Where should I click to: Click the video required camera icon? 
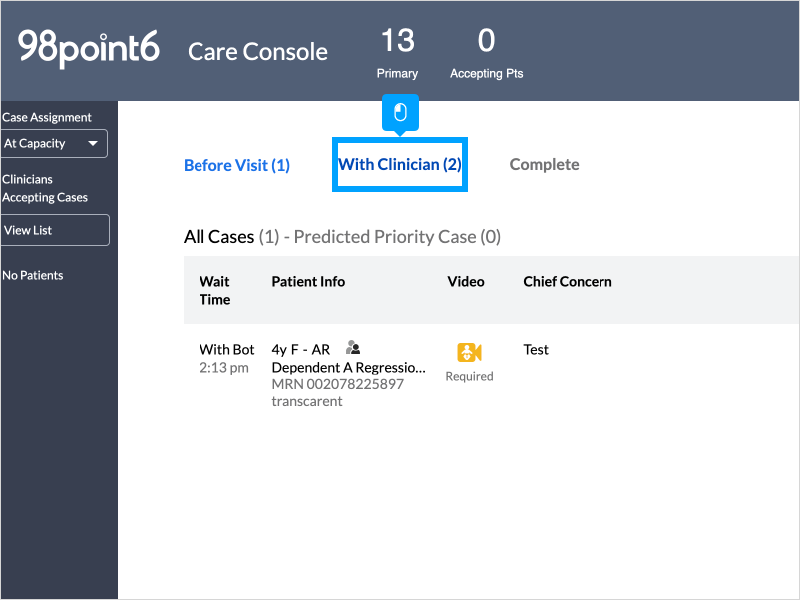pos(469,352)
